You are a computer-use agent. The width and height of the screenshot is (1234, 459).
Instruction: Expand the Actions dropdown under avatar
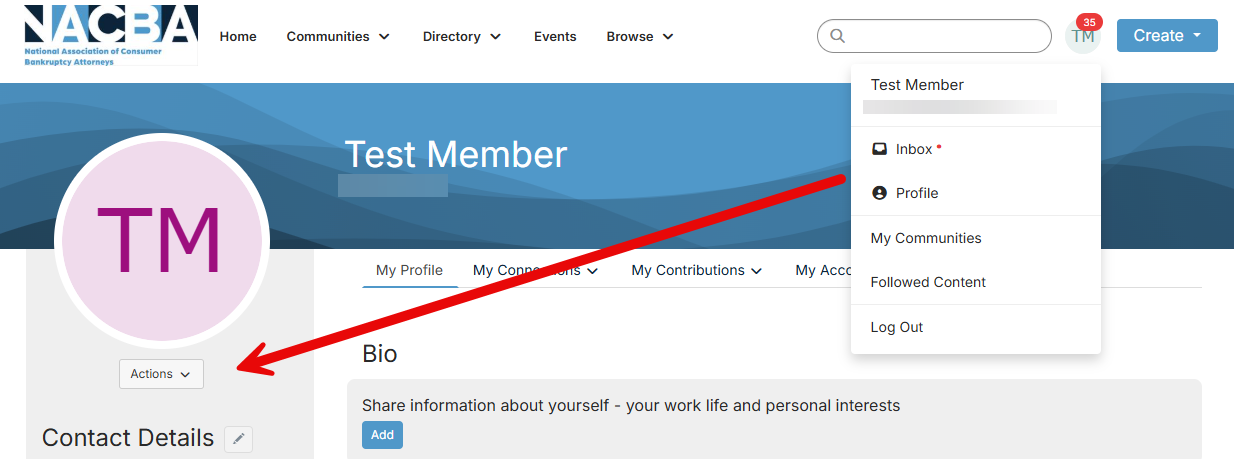[x=161, y=374]
